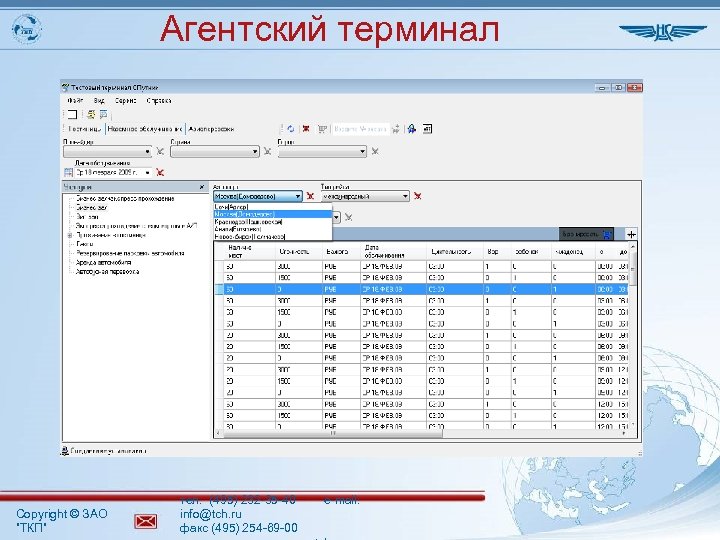Switch to the Наземное обслуживание tab

145,129
